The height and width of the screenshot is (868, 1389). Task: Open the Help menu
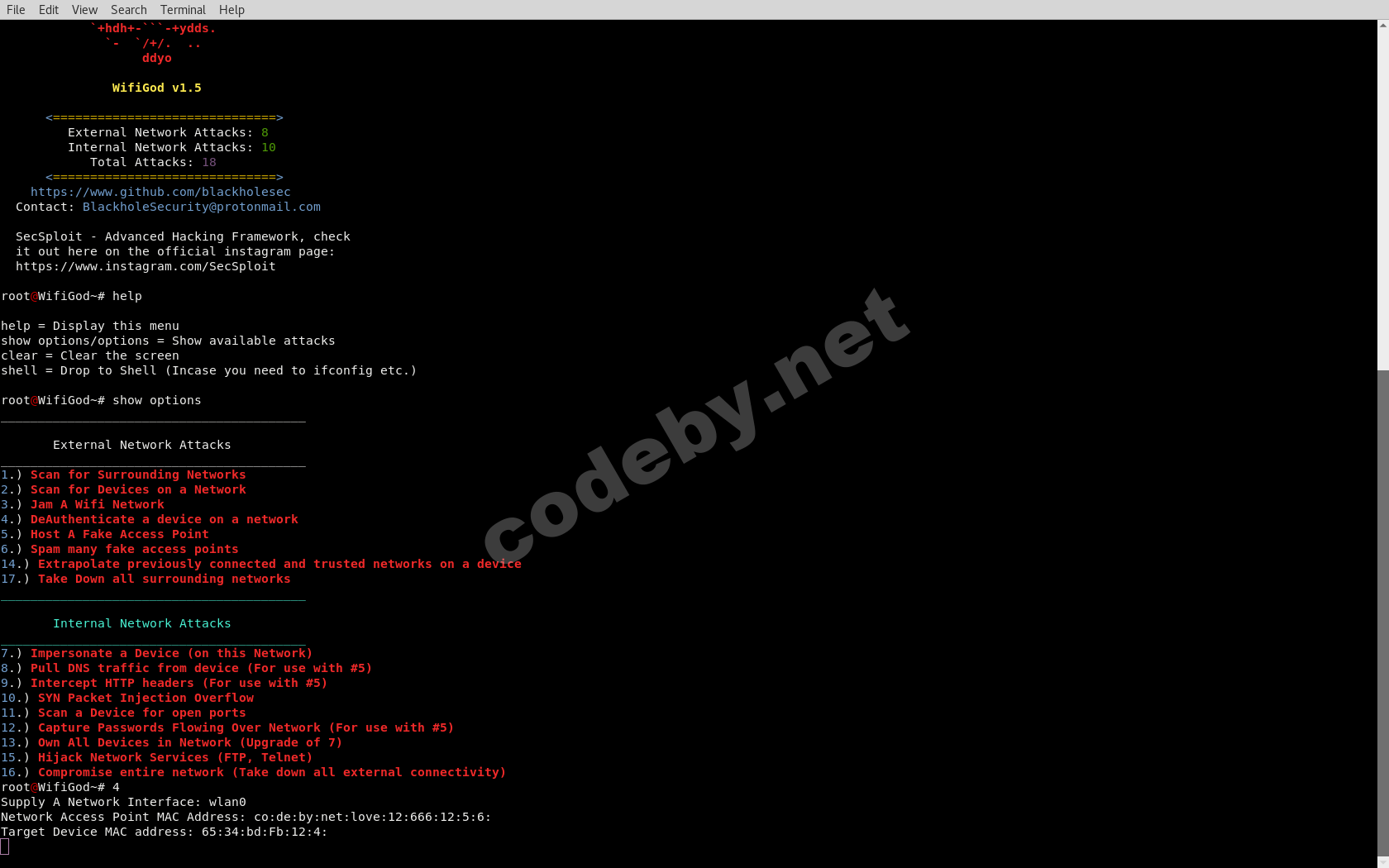click(231, 10)
